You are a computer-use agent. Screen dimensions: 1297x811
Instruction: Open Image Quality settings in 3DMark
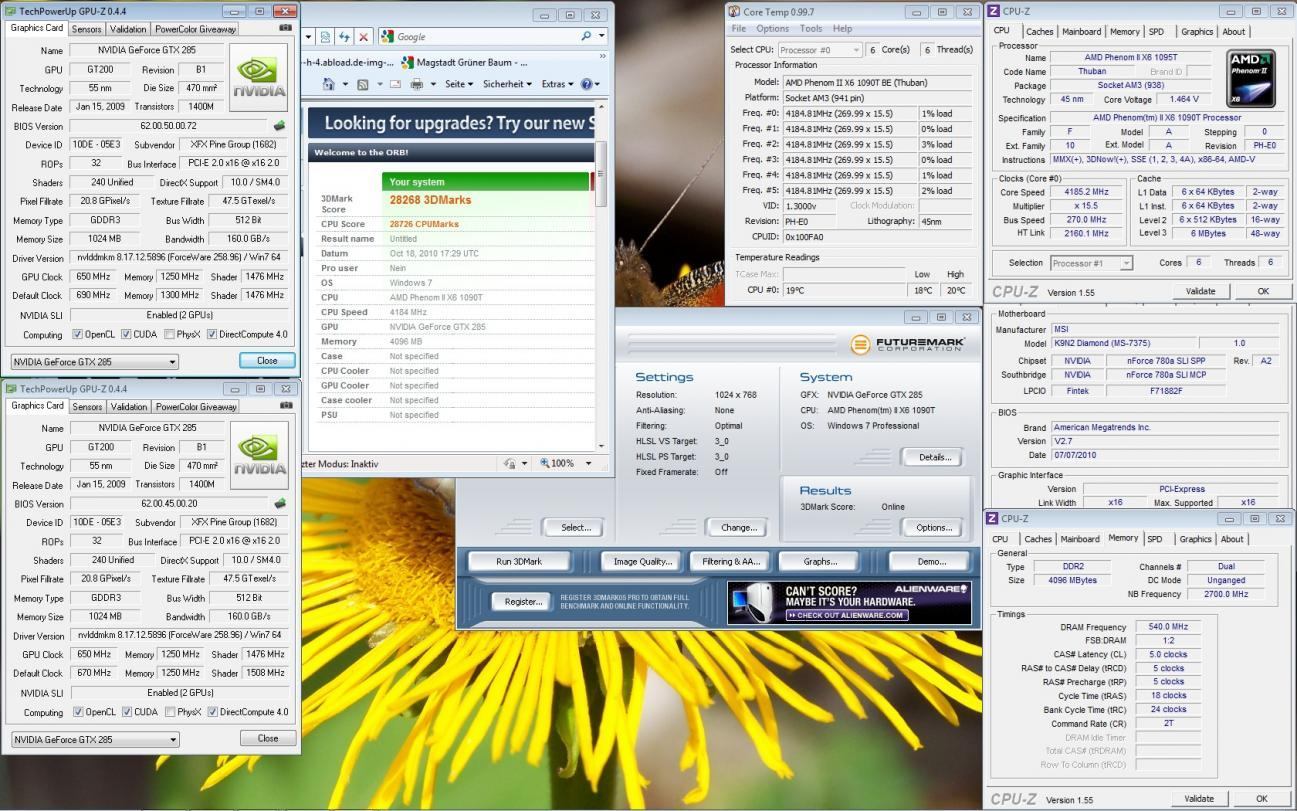click(642, 561)
